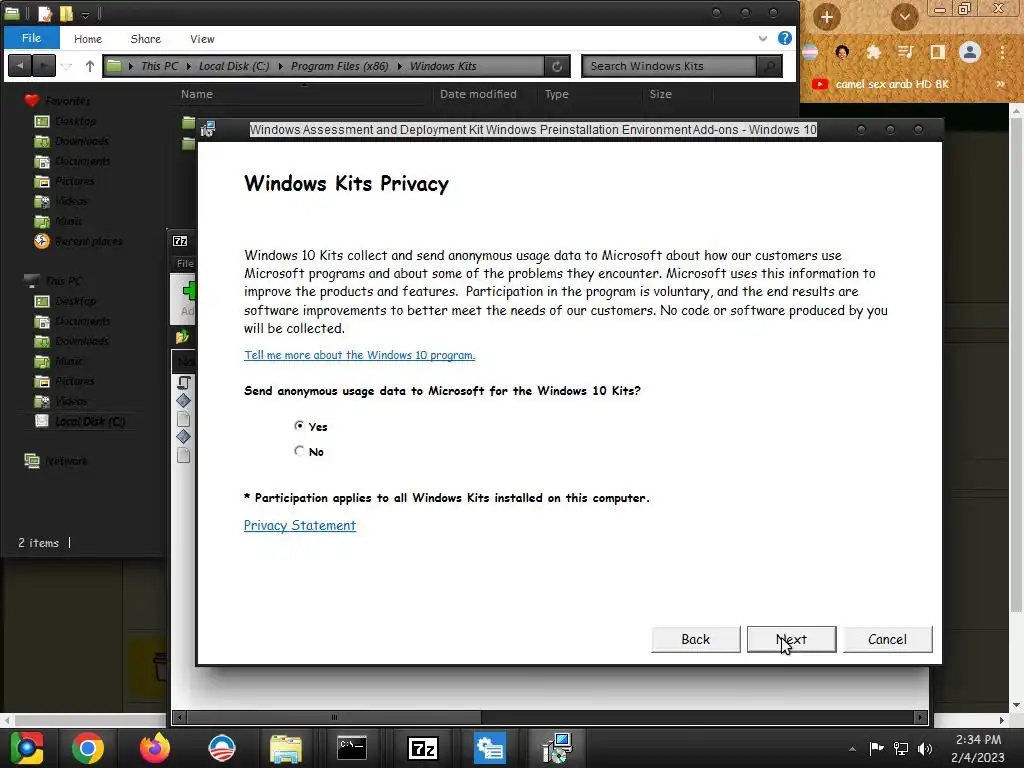
Task: Open Chrome tab search dropdown arrow
Action: 904,17
